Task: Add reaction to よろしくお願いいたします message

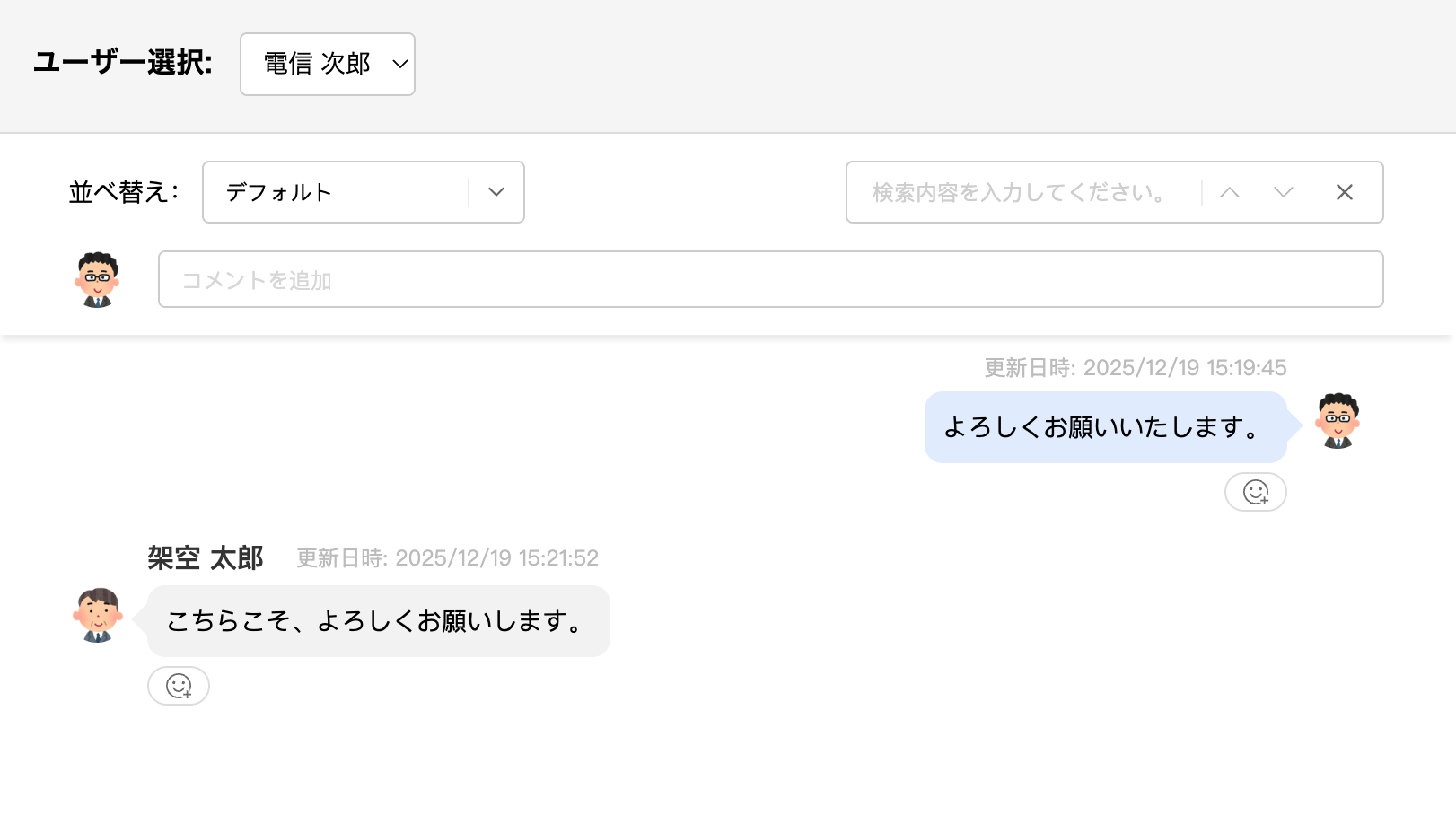Action: (1255, 492)
